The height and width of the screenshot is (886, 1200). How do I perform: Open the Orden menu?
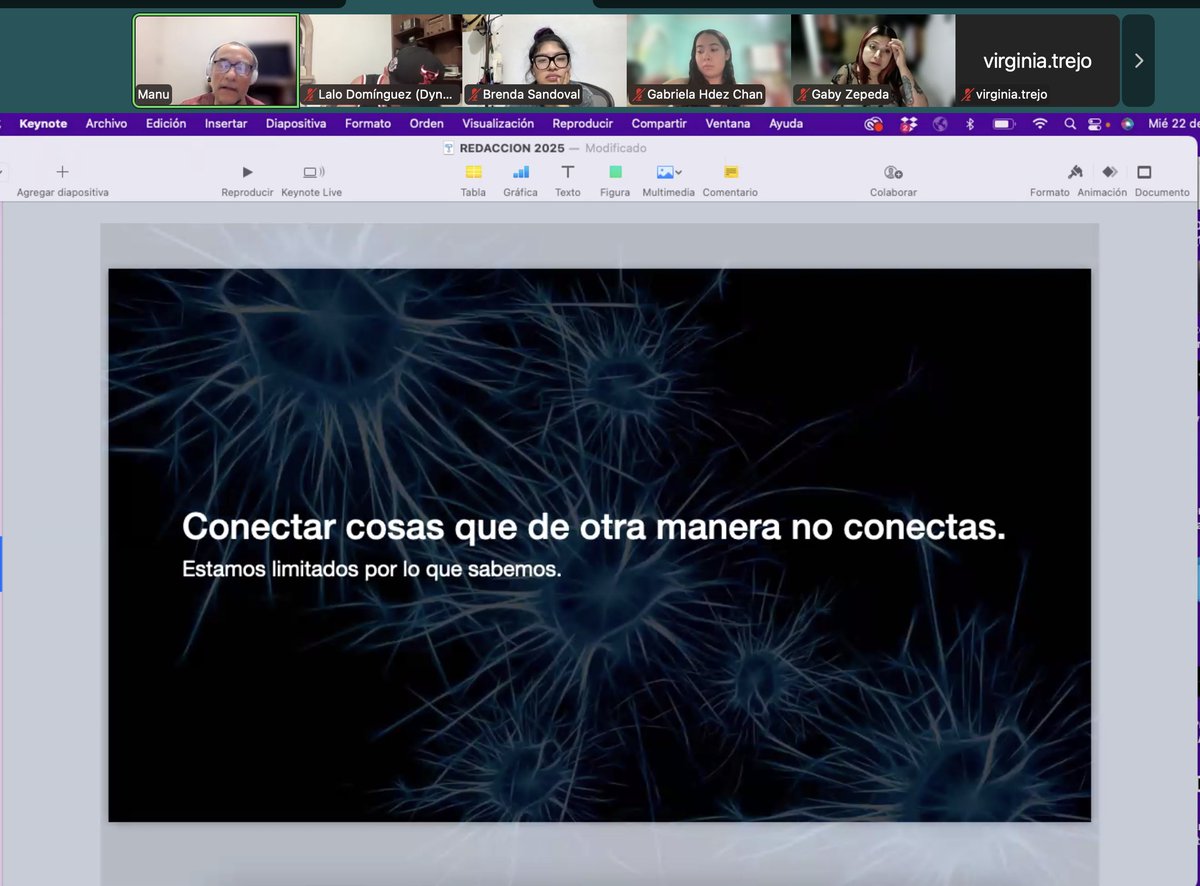pyautogui.click(x=427, y=124)
